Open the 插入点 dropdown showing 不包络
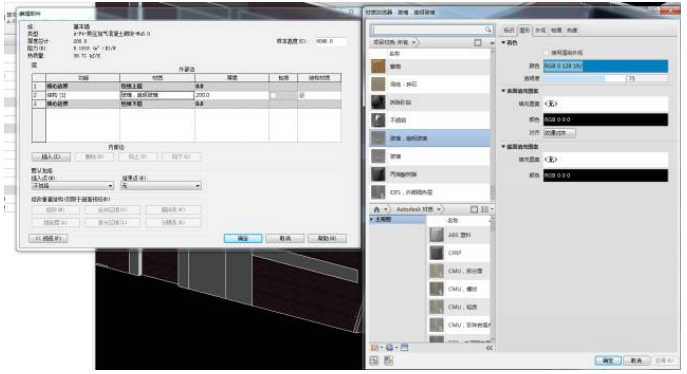 [73, 186]
